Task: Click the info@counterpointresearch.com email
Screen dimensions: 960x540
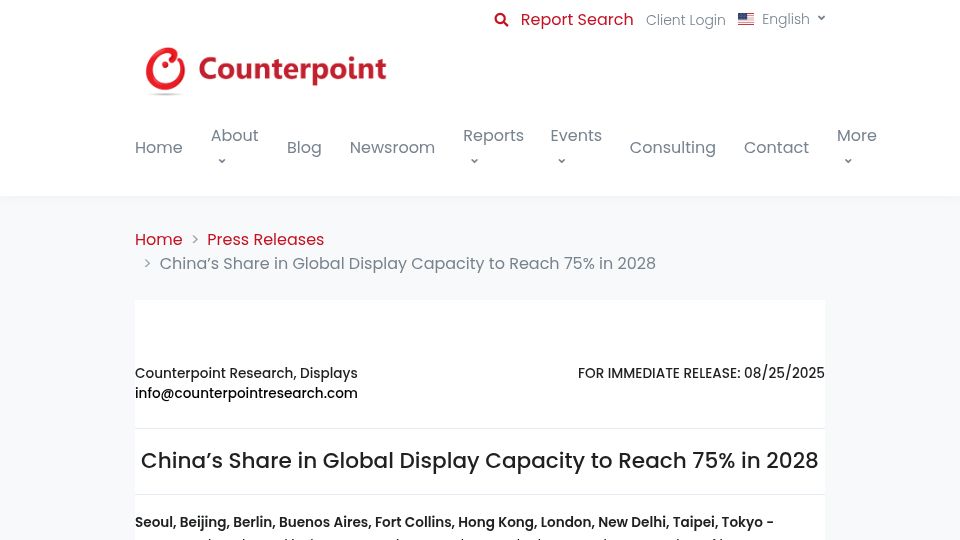Action: (246, 393)
